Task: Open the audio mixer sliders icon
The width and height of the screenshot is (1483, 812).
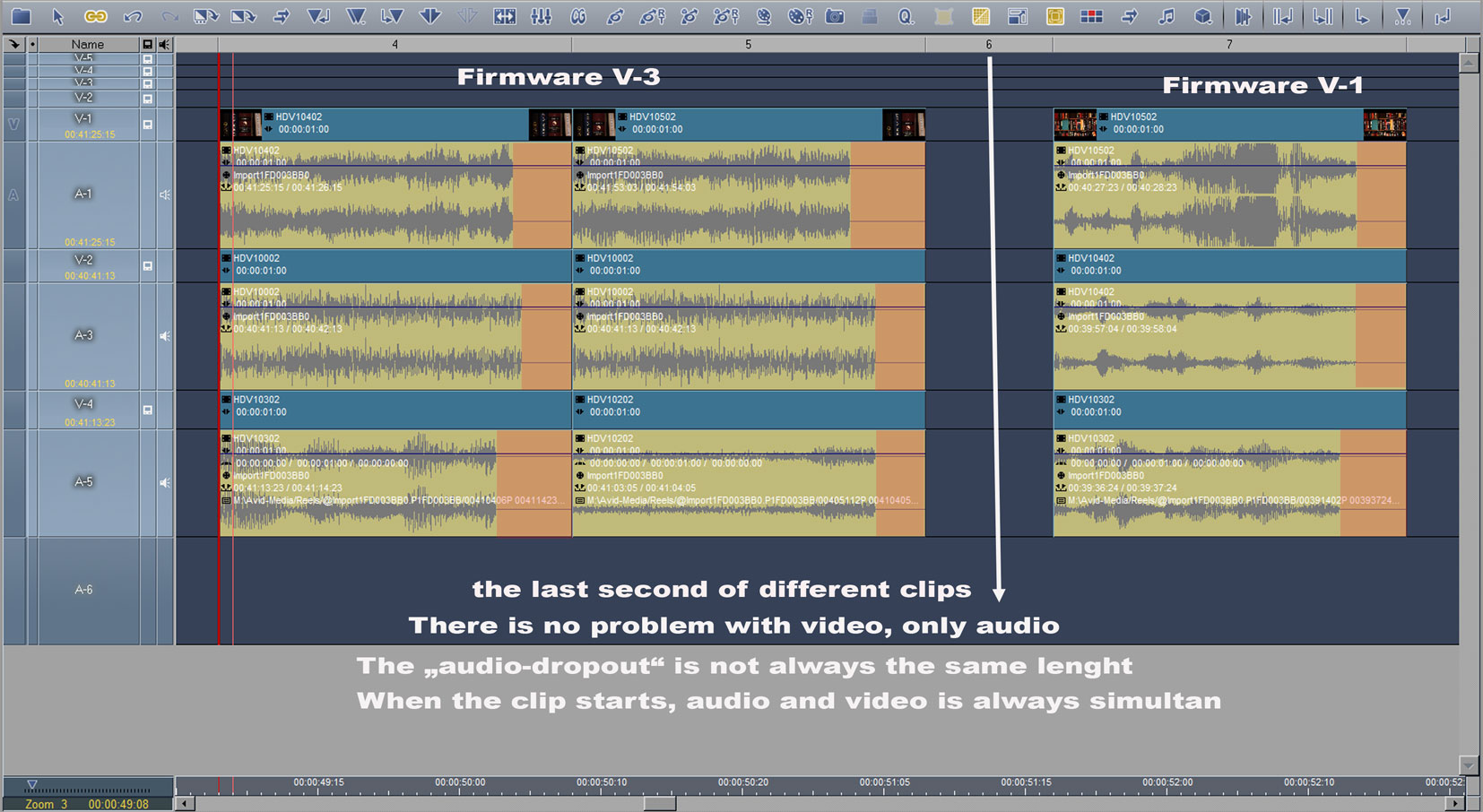Action: pyautogui.click(x=541, y=16)
